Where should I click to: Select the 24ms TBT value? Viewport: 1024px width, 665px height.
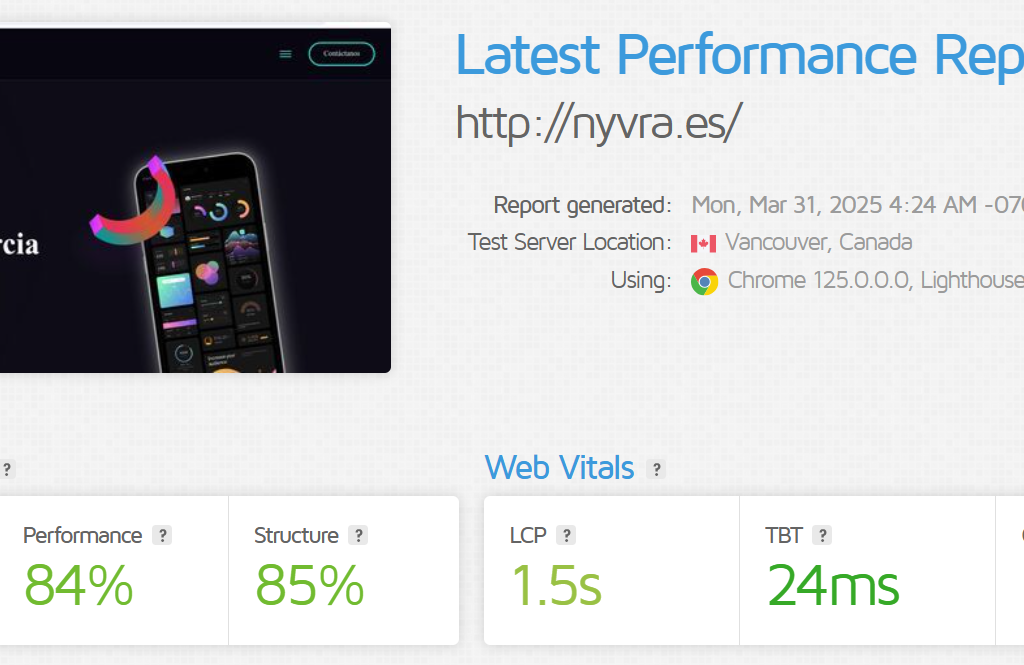pyautogui.click(x=833, y=585)
